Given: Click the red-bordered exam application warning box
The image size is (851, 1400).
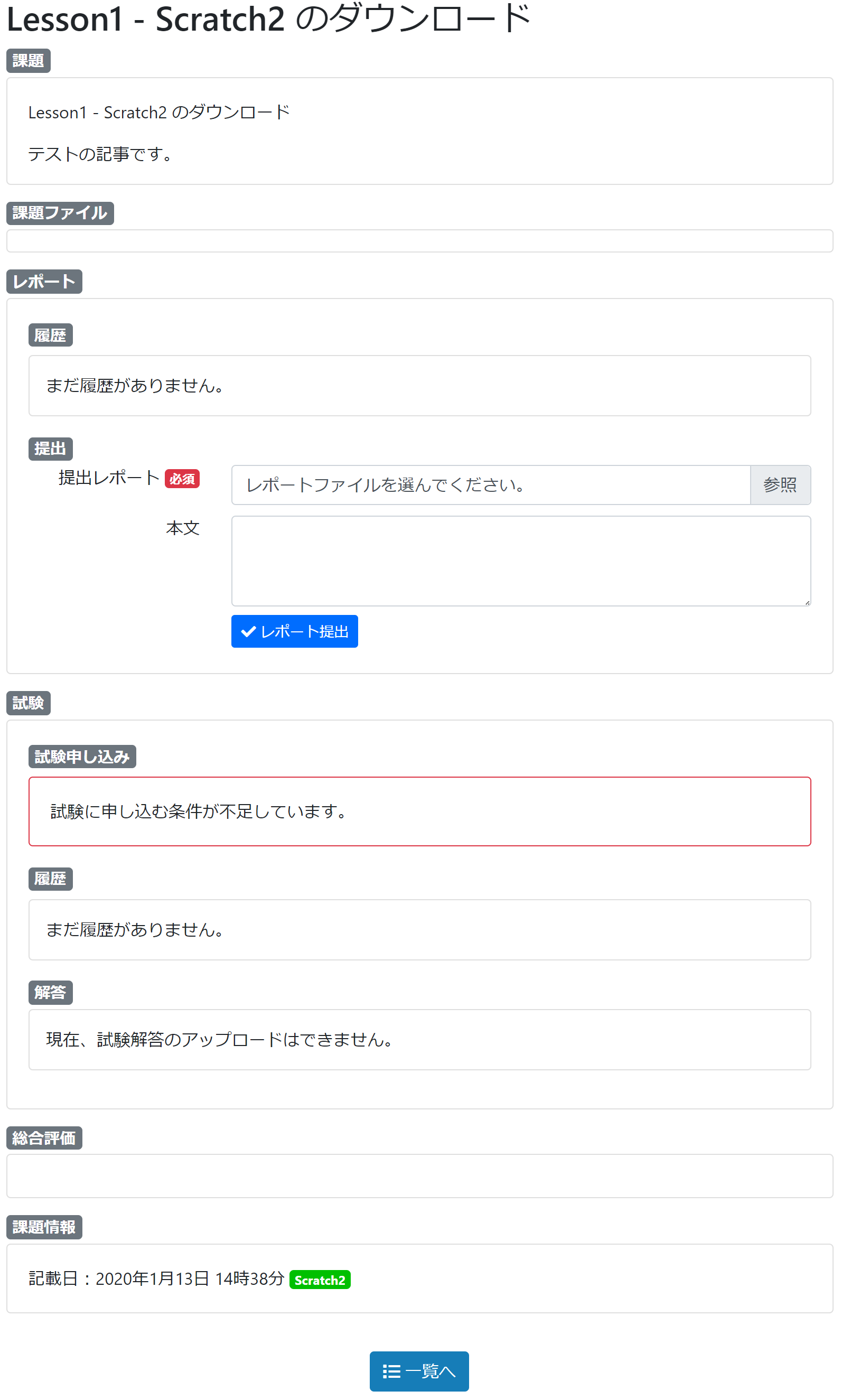Looking at the screenshot, I should tap(419, 811).
